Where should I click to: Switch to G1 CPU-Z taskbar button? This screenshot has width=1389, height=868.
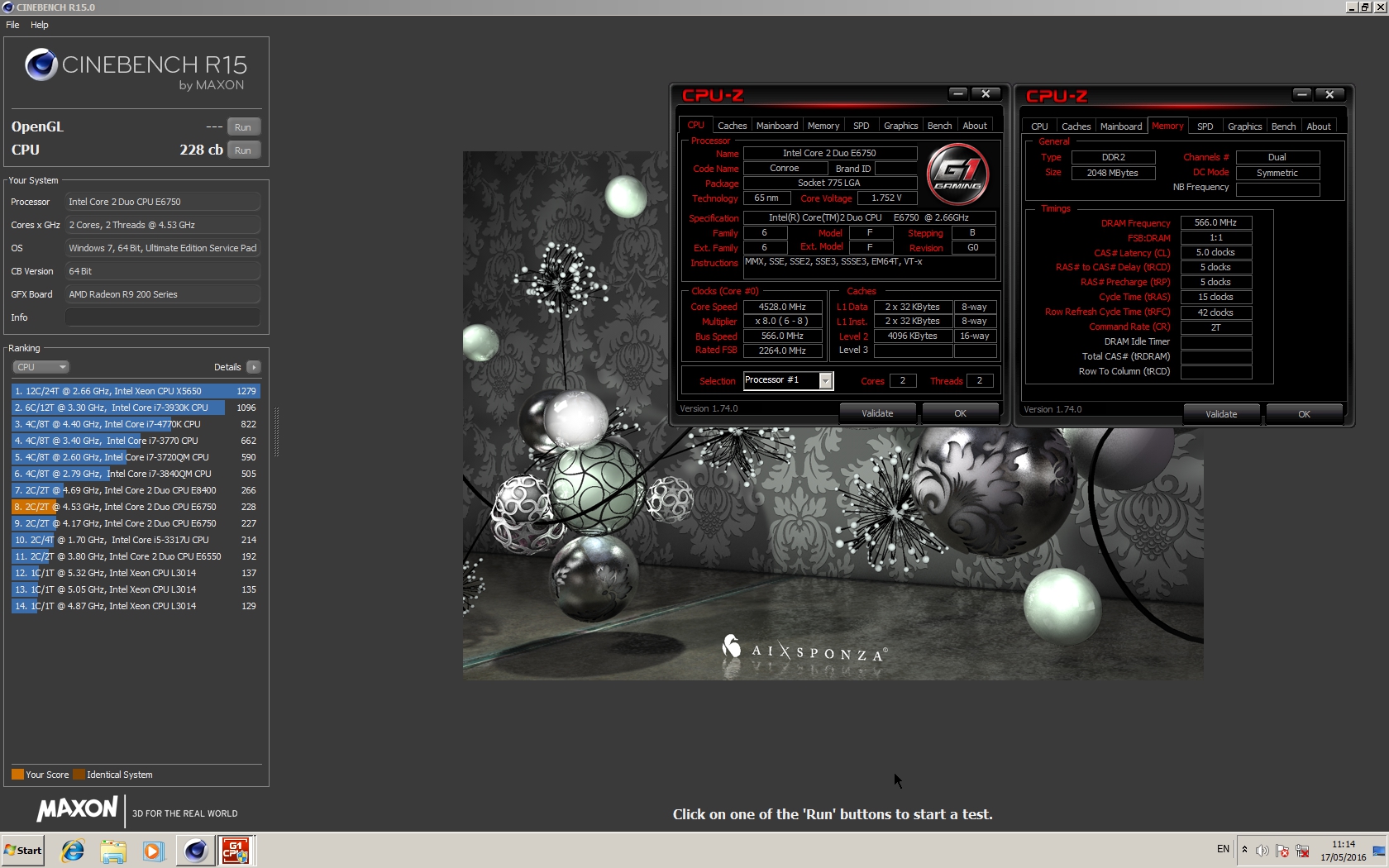[x=236, y=850]
